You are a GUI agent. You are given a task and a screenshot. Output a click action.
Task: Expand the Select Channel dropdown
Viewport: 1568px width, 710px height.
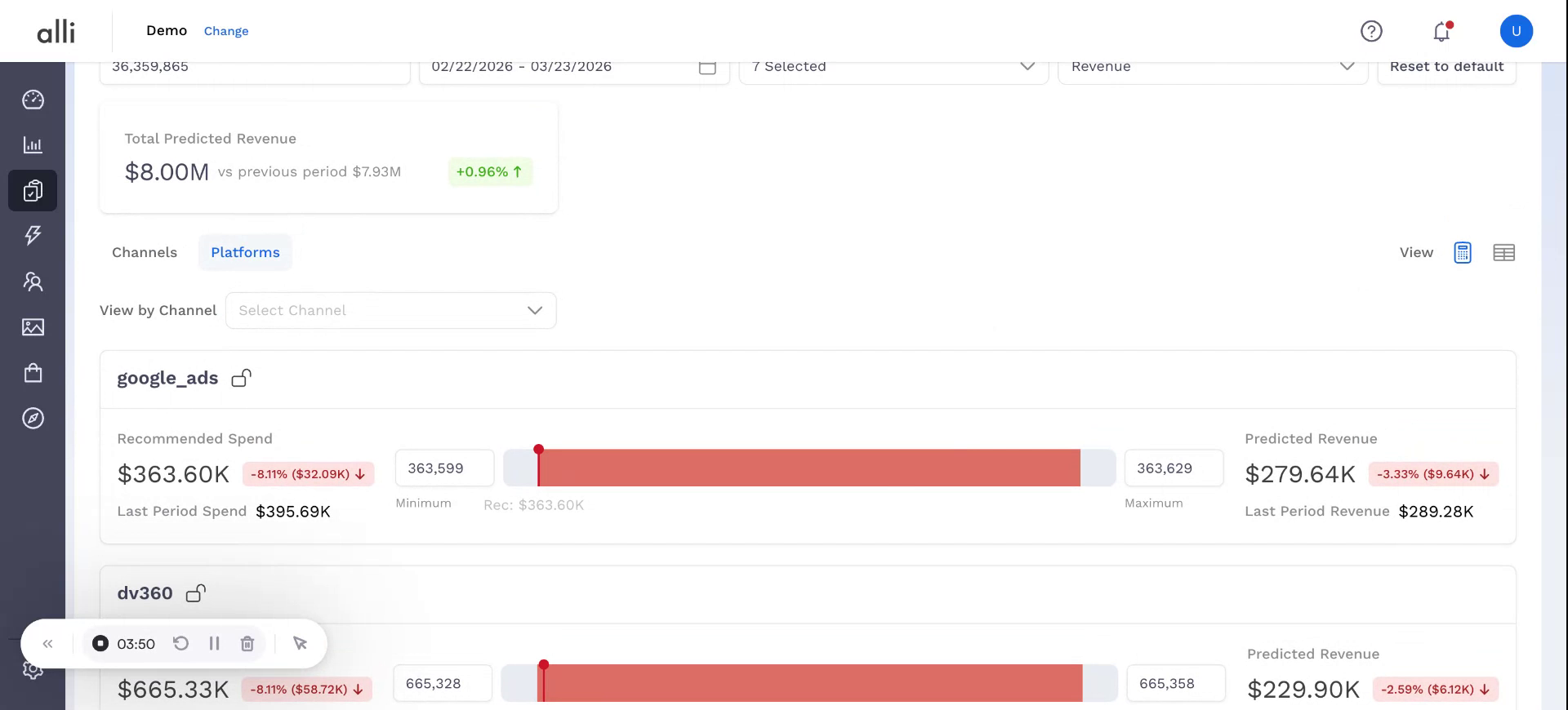tap(390, 311)
